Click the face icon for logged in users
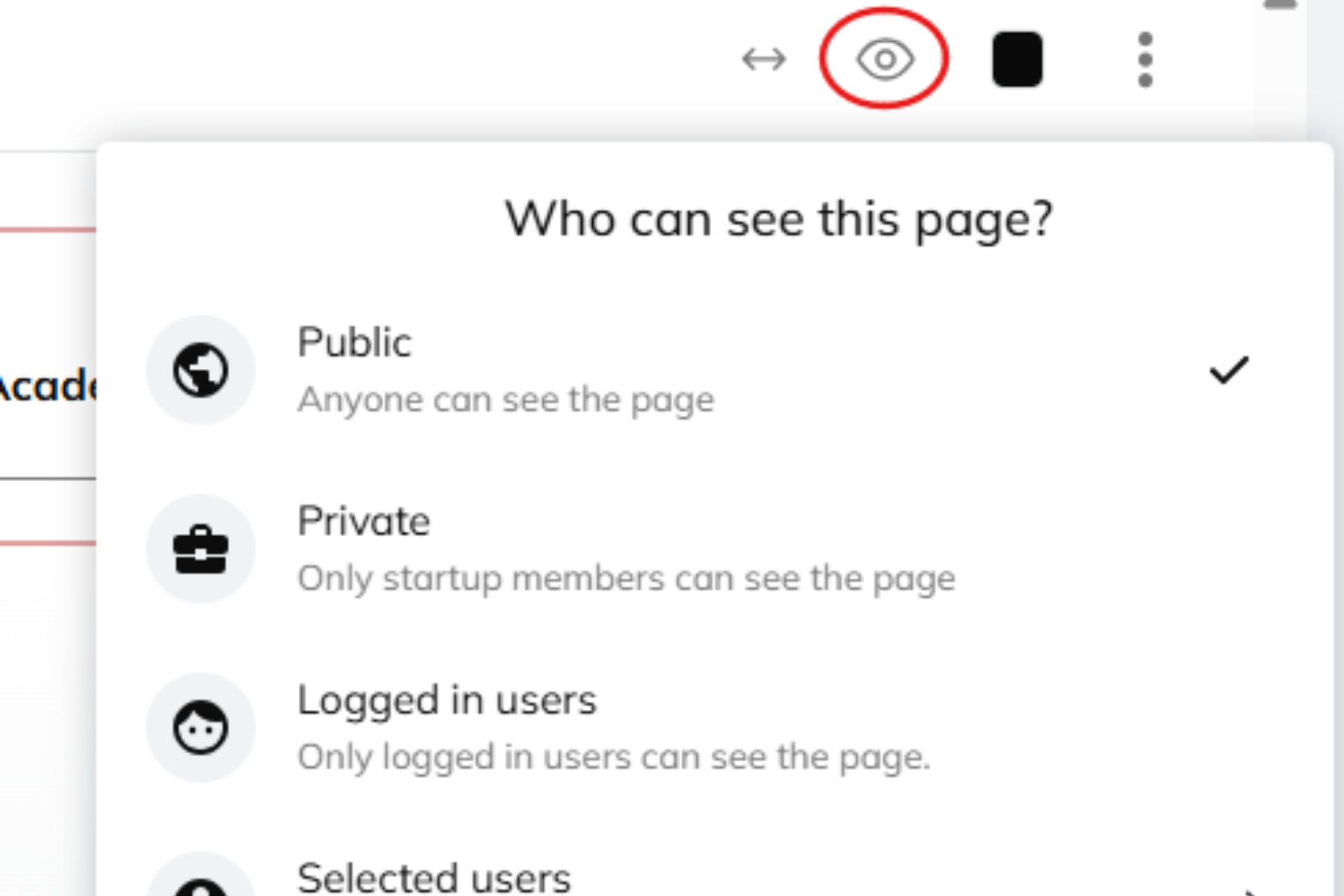 coord(200,727)
